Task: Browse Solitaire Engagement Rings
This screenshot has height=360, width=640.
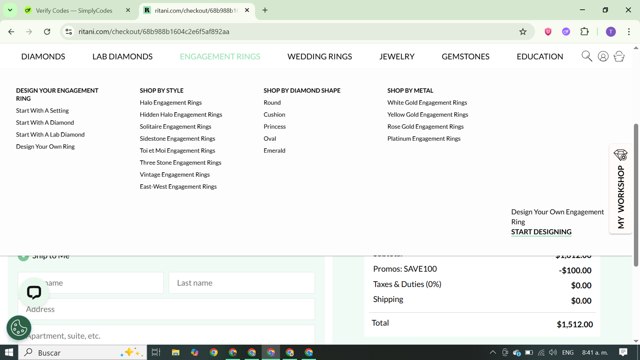Action: click(x=176, y=127)
